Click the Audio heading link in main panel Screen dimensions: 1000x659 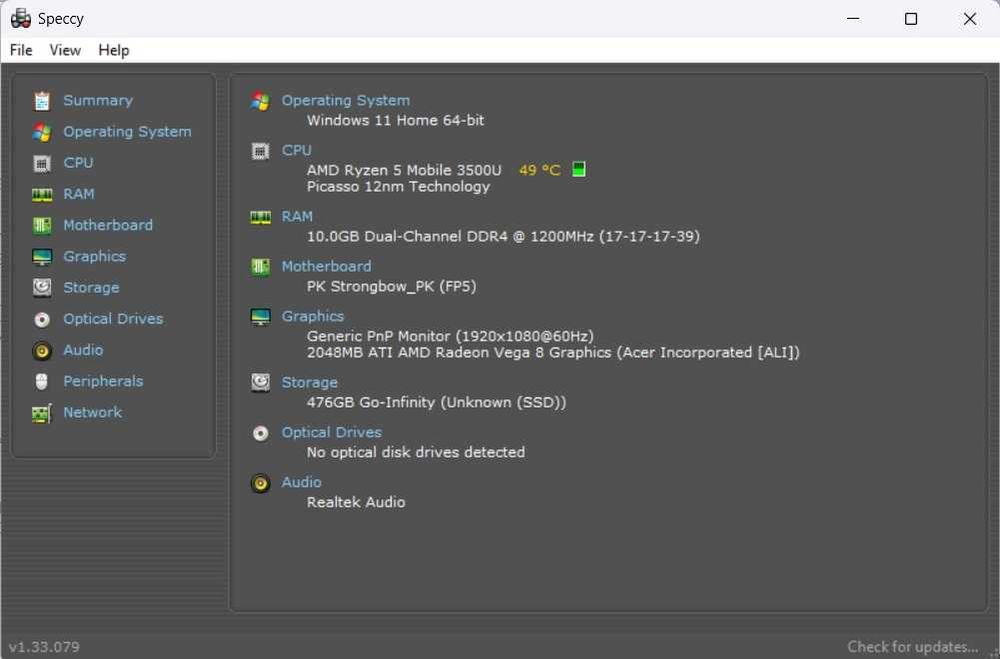(302, 482)
